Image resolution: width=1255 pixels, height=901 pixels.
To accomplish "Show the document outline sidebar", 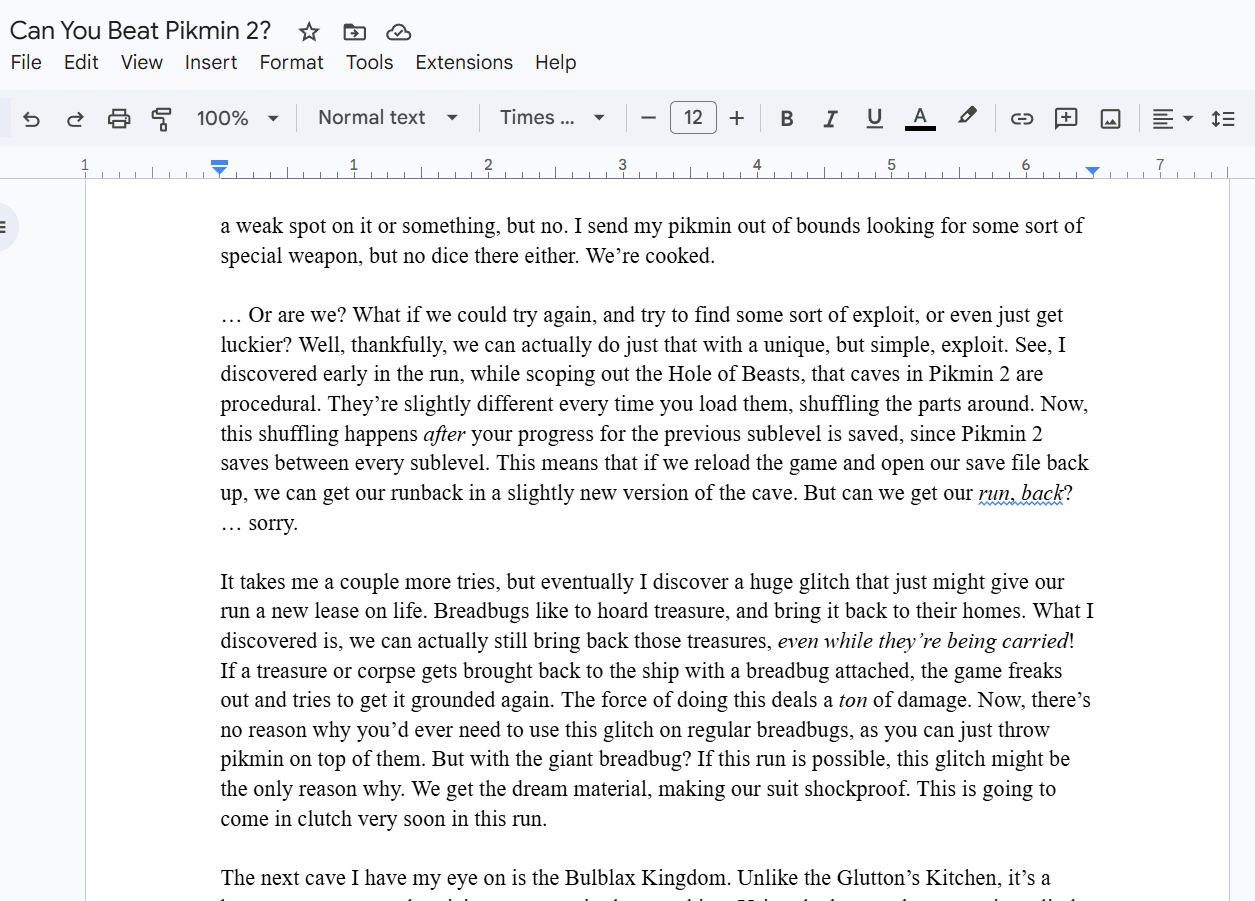I will click(x=5, y=227).
